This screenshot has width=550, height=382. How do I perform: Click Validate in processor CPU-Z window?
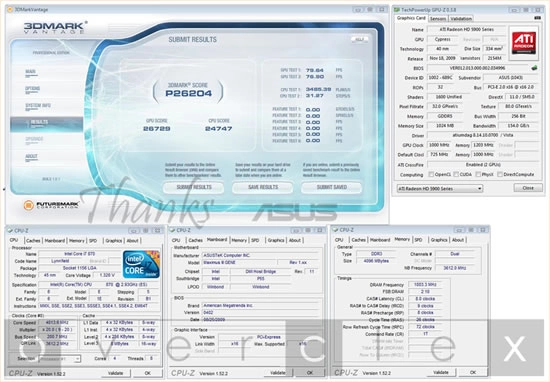click(115, 373)
